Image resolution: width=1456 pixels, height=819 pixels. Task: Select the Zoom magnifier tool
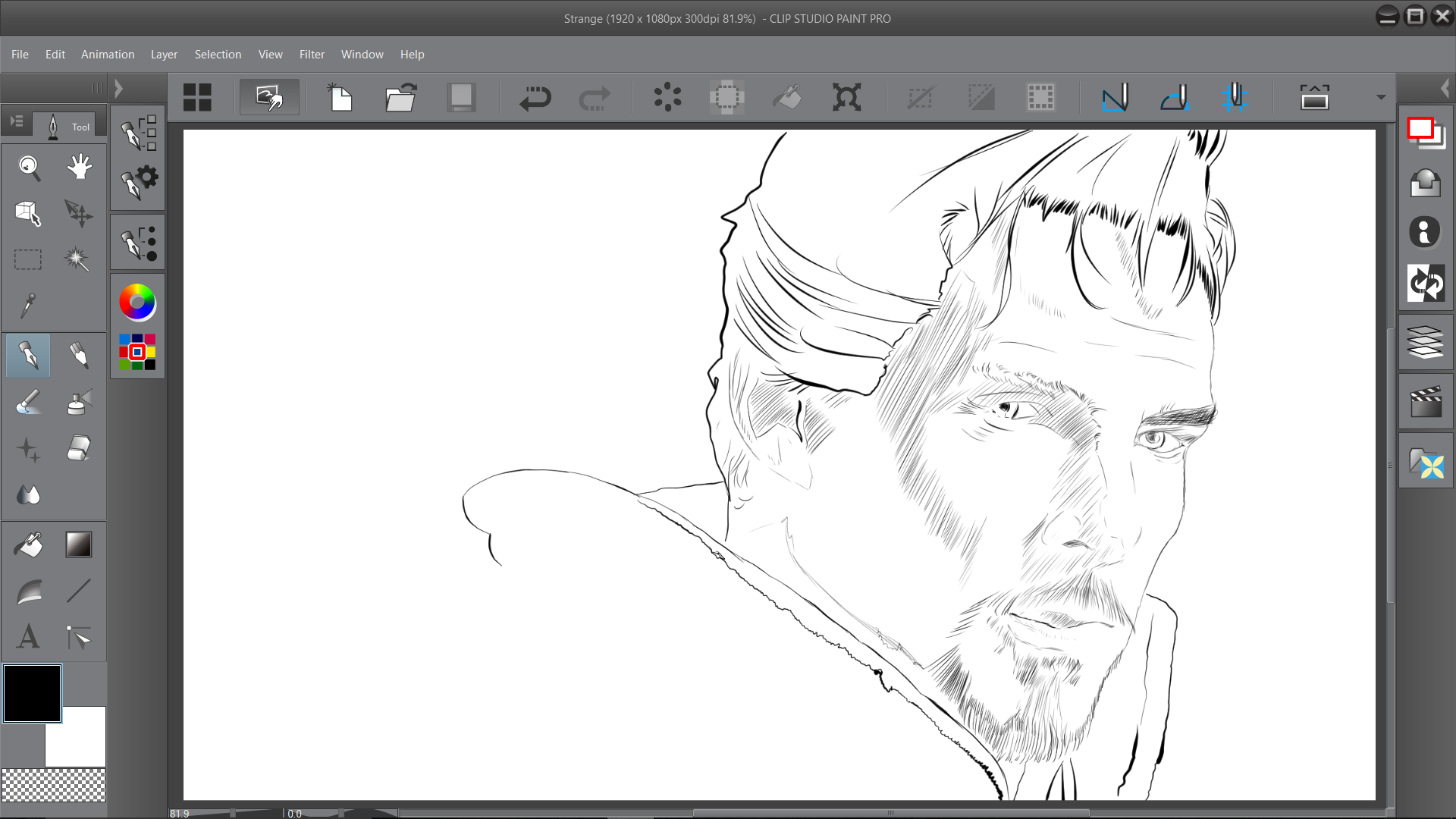[x=29, y=167]
